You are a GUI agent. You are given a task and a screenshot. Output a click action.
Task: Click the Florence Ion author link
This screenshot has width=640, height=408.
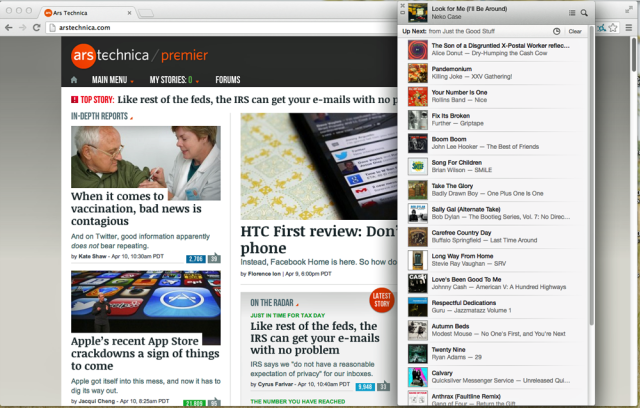click(x=264, y=274)
